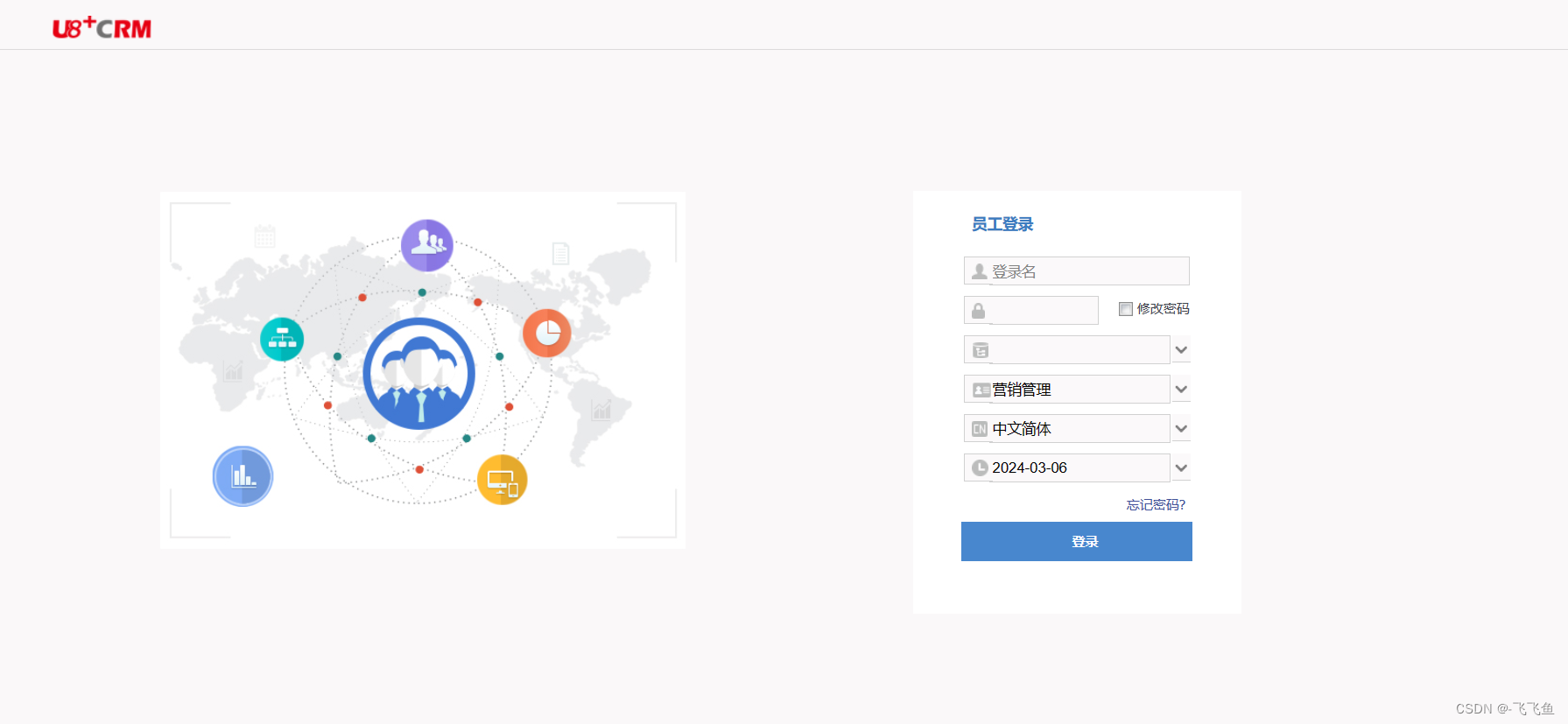Focus the 登录名 username field

pyautogui.click(x=1077, y=271)
